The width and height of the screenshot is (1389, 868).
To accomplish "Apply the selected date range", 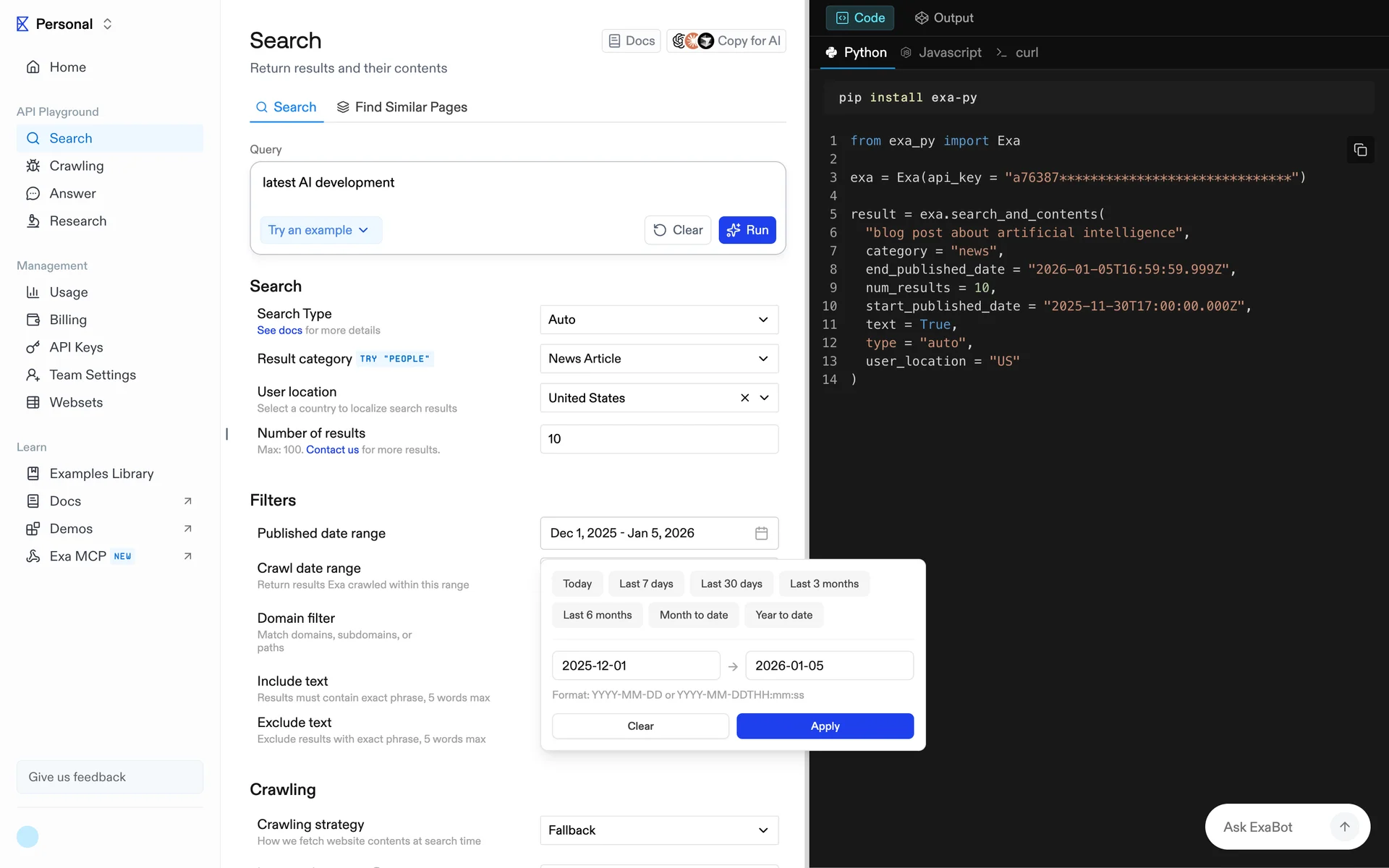I will click(x=825, y=726).
